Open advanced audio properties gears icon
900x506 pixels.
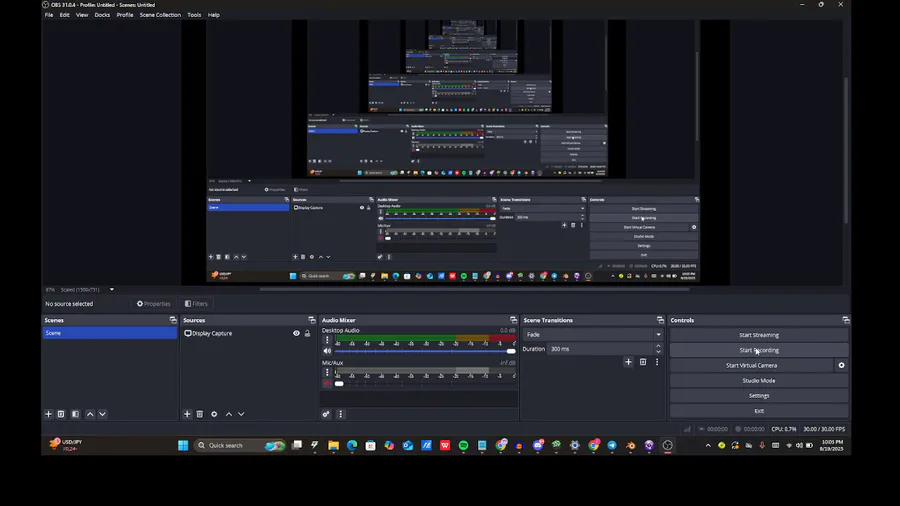point(326,414)
